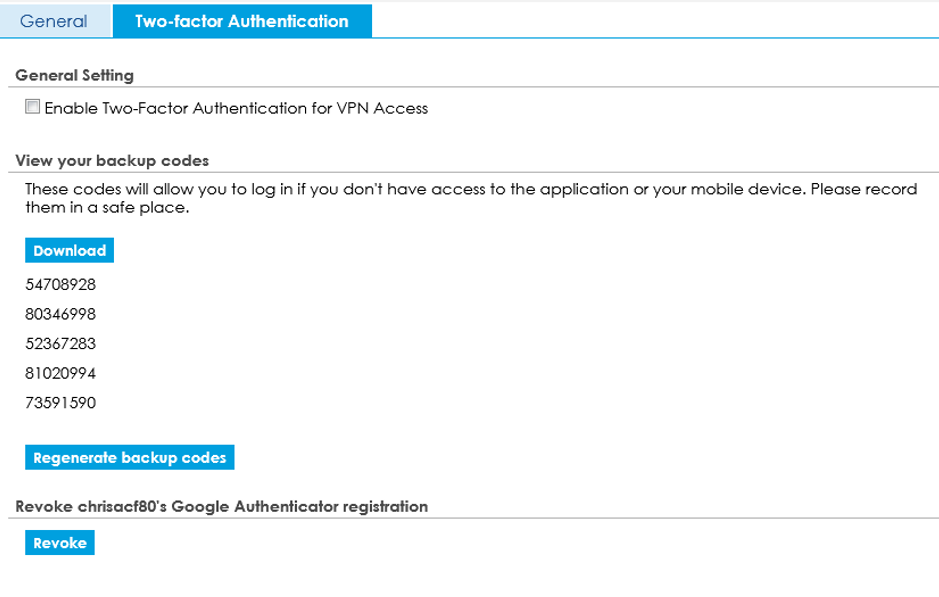Click the last backup code 73591590
Screen dimensions: 939x597
pos(60,403)
